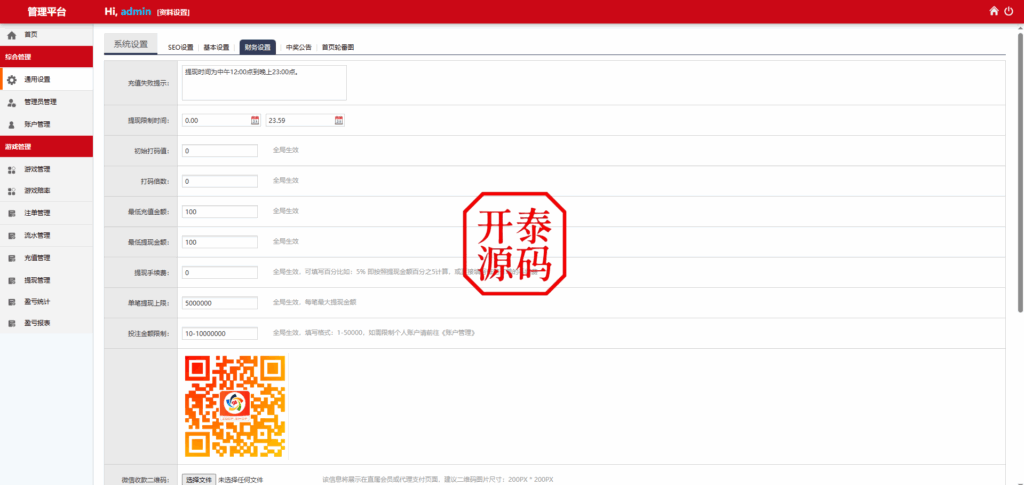Click the 充值失败提示 text area
Screen dimensions: 1024x485
click(x=264, y=83)
